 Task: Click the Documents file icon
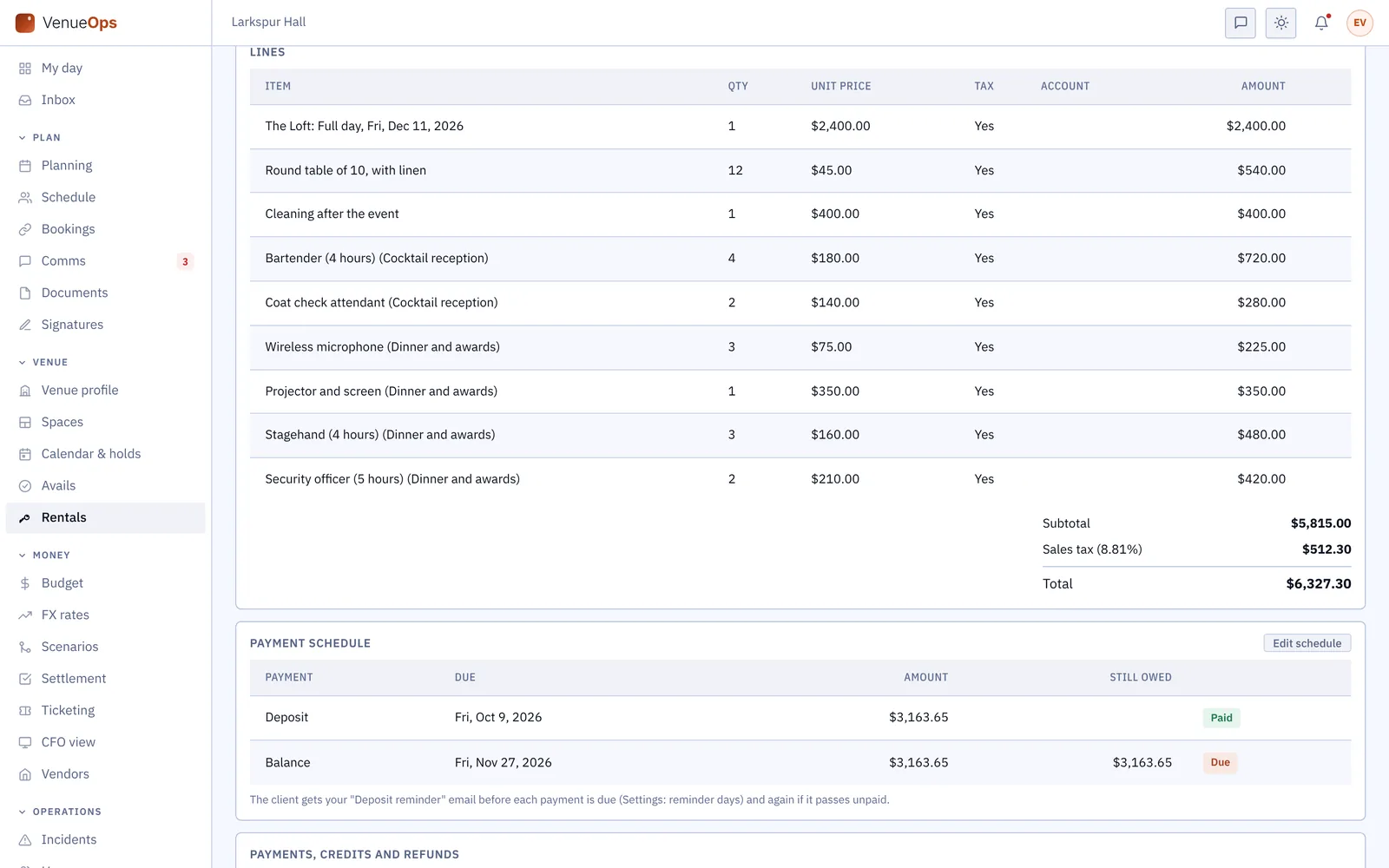pyautogui.click(x=25, y=293)
